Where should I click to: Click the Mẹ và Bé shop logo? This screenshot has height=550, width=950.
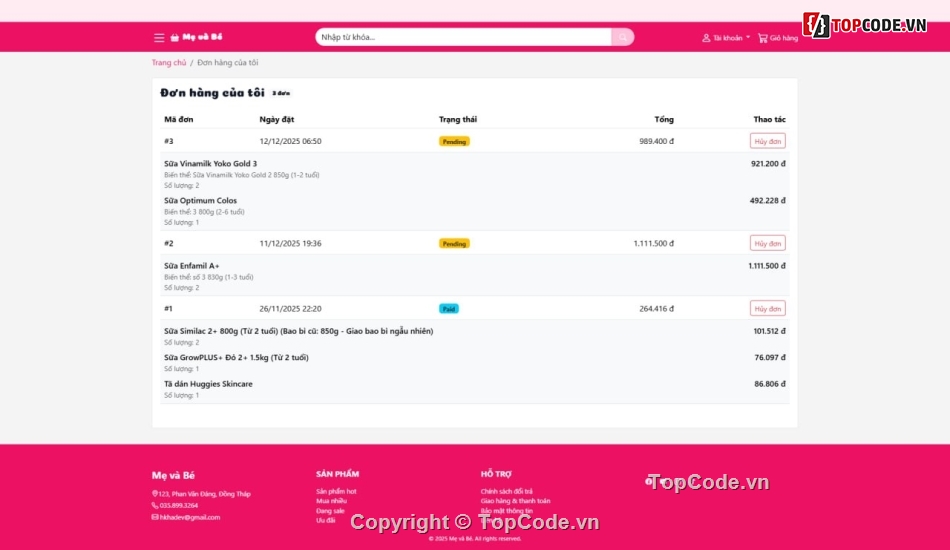click(x=196, y=37)
